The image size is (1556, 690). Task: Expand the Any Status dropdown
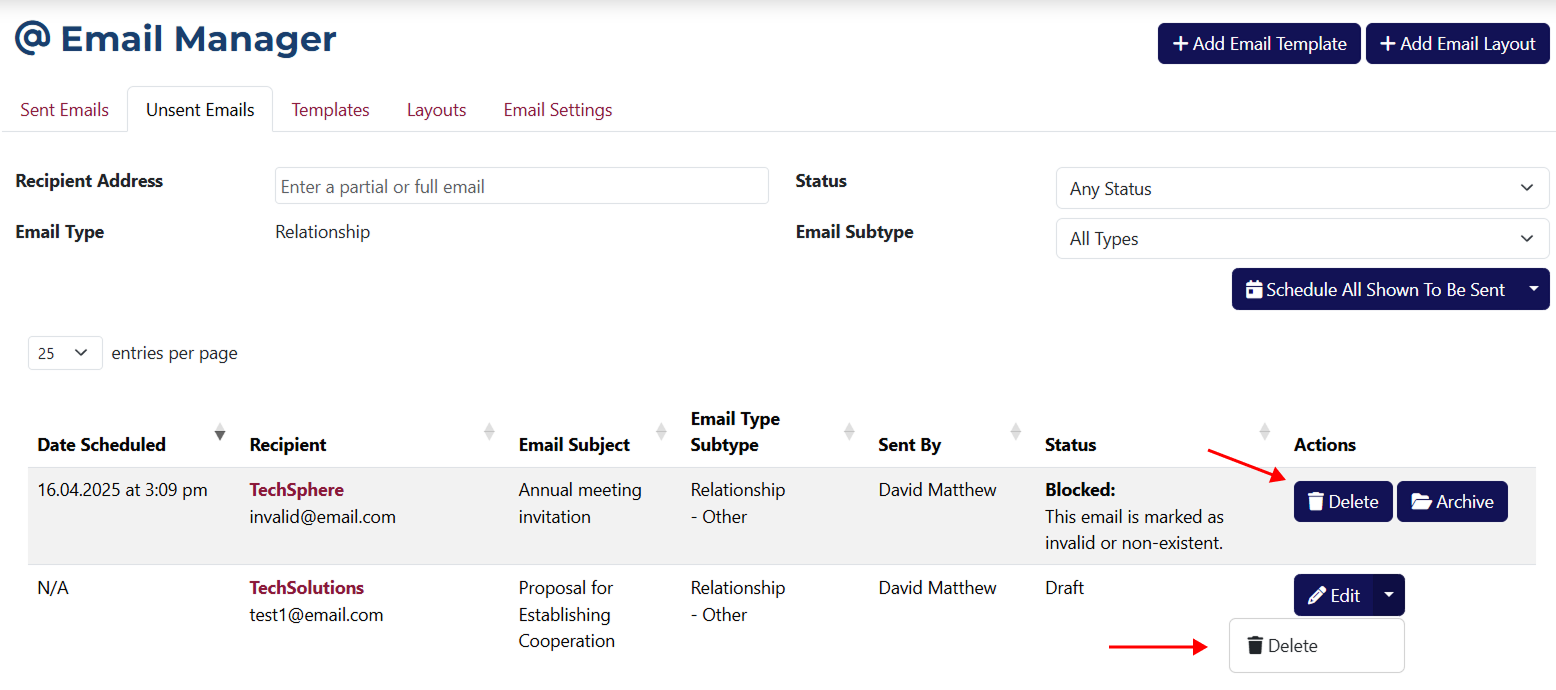pos(1302,188)
